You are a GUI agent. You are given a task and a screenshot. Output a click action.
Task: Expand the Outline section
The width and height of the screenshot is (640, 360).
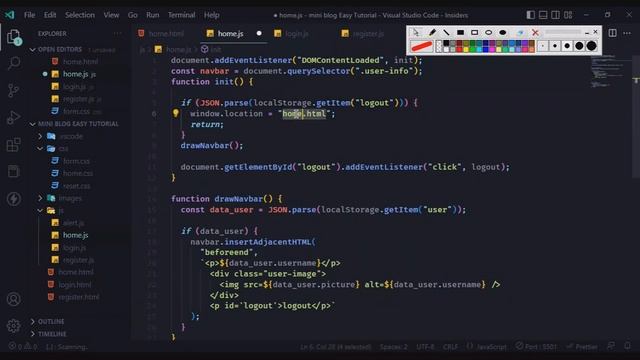(x=51, y=322)
